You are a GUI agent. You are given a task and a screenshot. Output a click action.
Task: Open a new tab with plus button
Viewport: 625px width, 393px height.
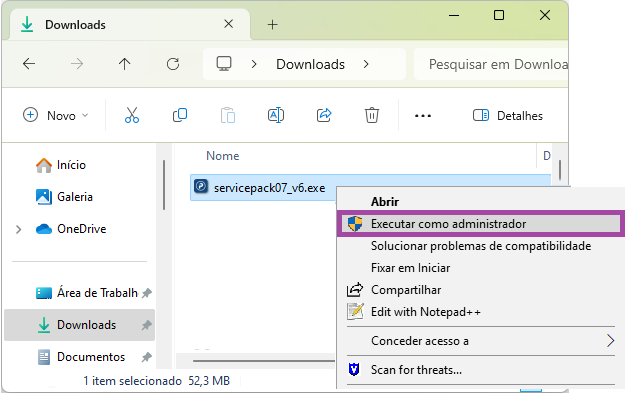coord(272,25)
